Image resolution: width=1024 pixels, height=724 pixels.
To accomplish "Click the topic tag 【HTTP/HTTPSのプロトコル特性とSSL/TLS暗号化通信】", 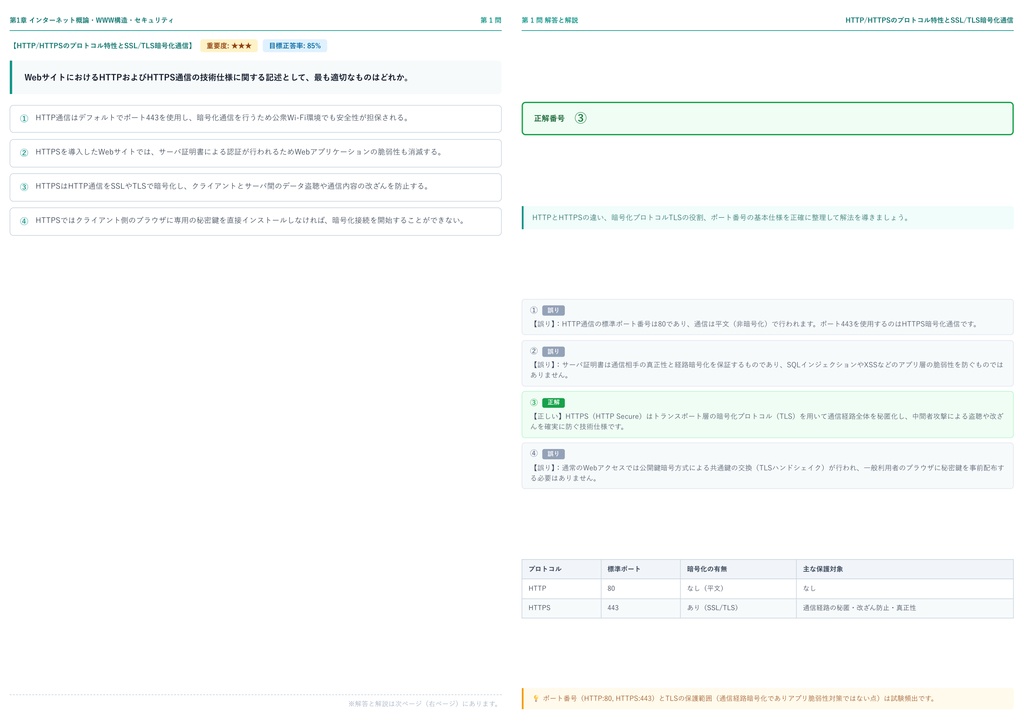I will (x=103, y=46).
